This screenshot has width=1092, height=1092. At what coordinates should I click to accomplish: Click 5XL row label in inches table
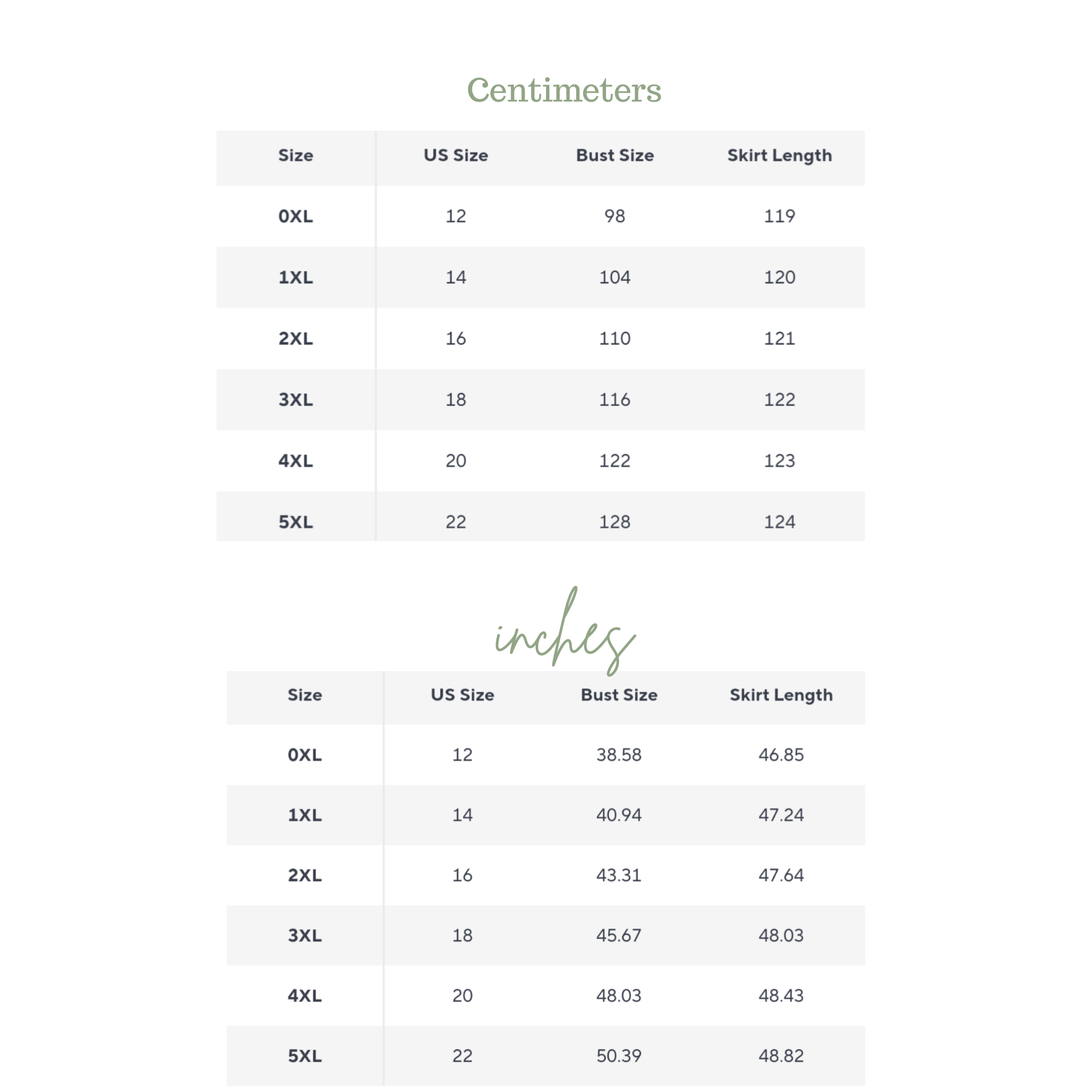(x=305, y=1055)
